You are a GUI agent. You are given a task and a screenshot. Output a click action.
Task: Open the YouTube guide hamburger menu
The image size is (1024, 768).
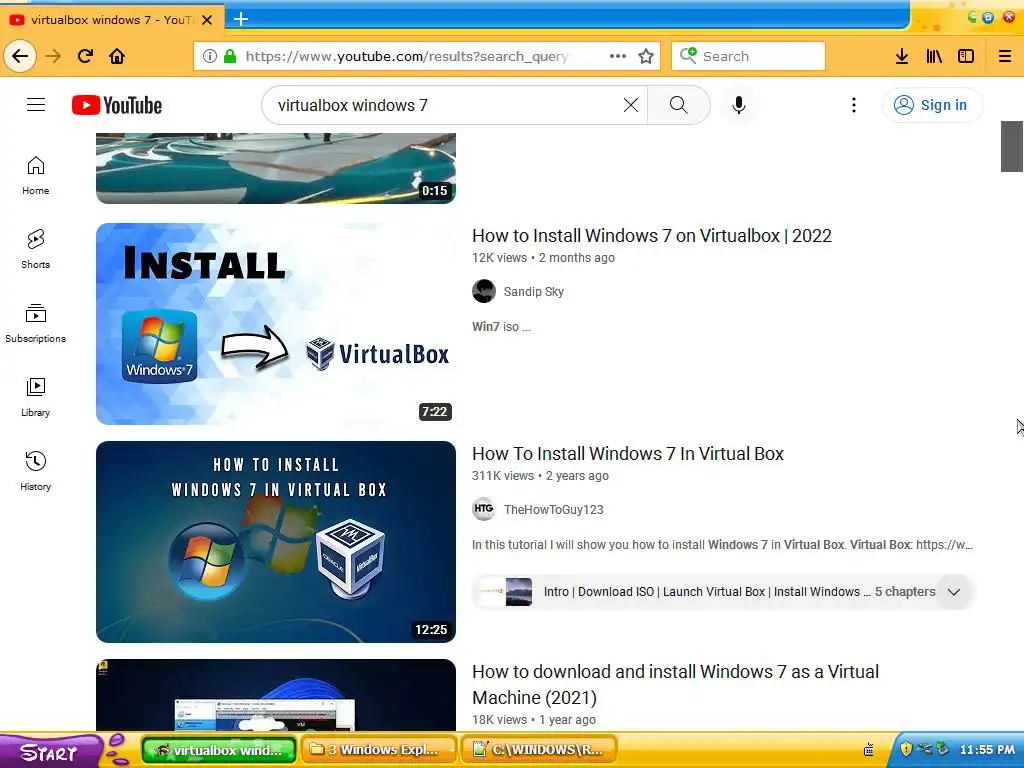click(36, 104)
